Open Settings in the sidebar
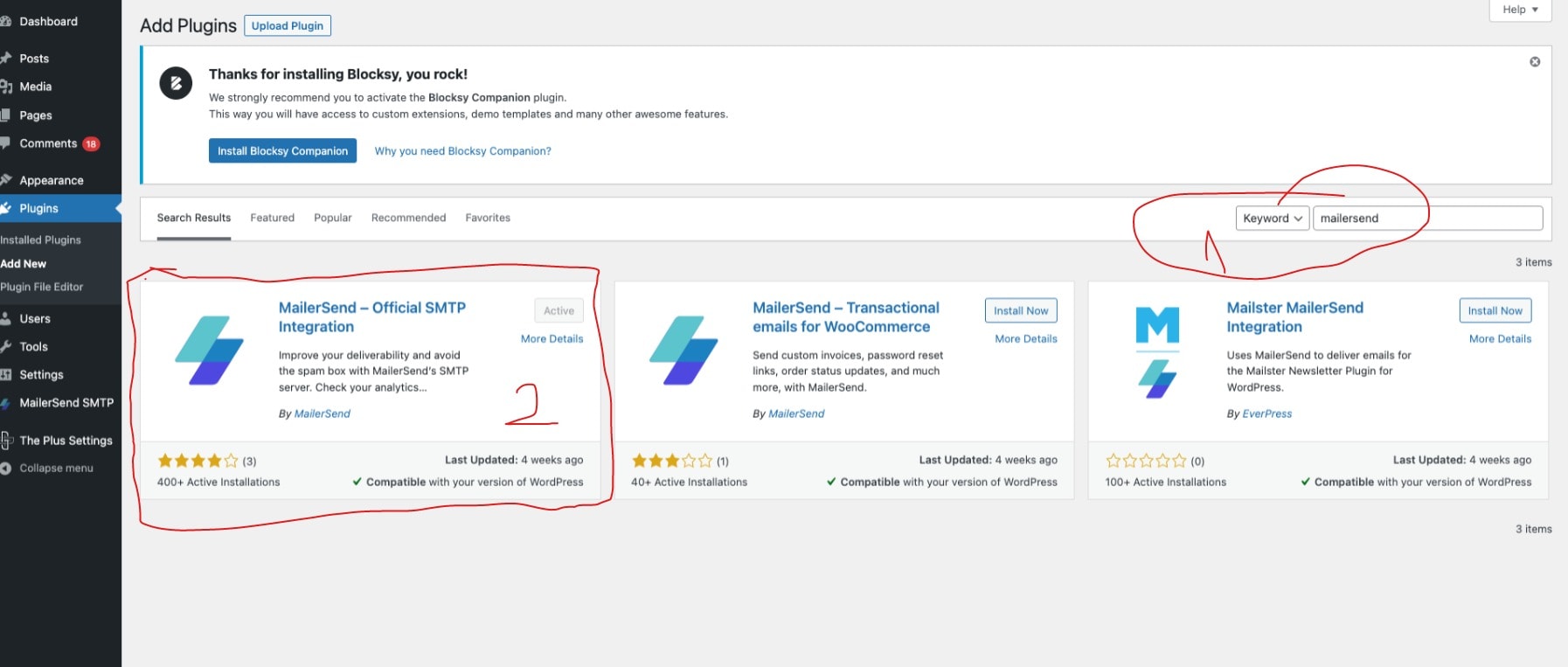 pos(41,375)
